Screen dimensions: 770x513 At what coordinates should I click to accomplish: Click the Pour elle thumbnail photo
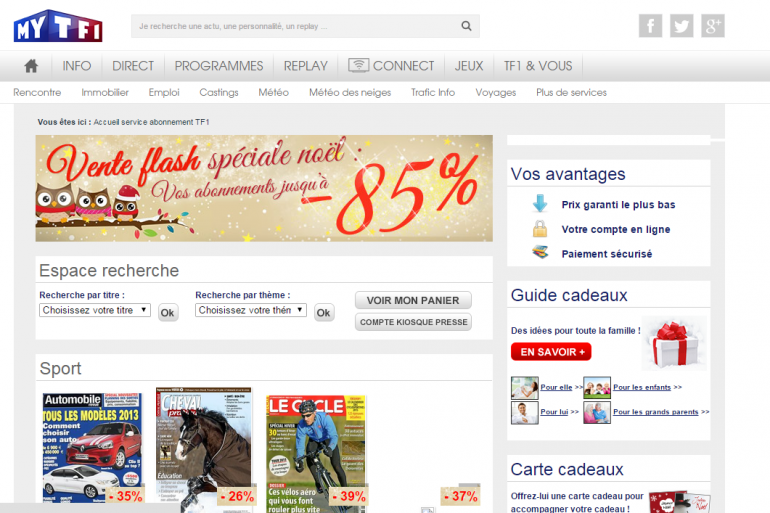pyautogui.click(x=524, y=388)
